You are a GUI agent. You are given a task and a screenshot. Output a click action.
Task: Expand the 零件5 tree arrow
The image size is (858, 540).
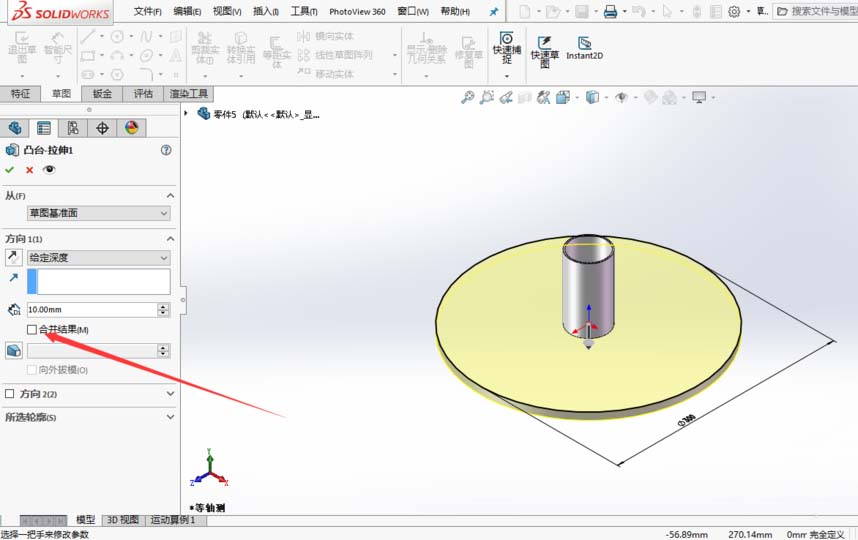click(186, 113)
